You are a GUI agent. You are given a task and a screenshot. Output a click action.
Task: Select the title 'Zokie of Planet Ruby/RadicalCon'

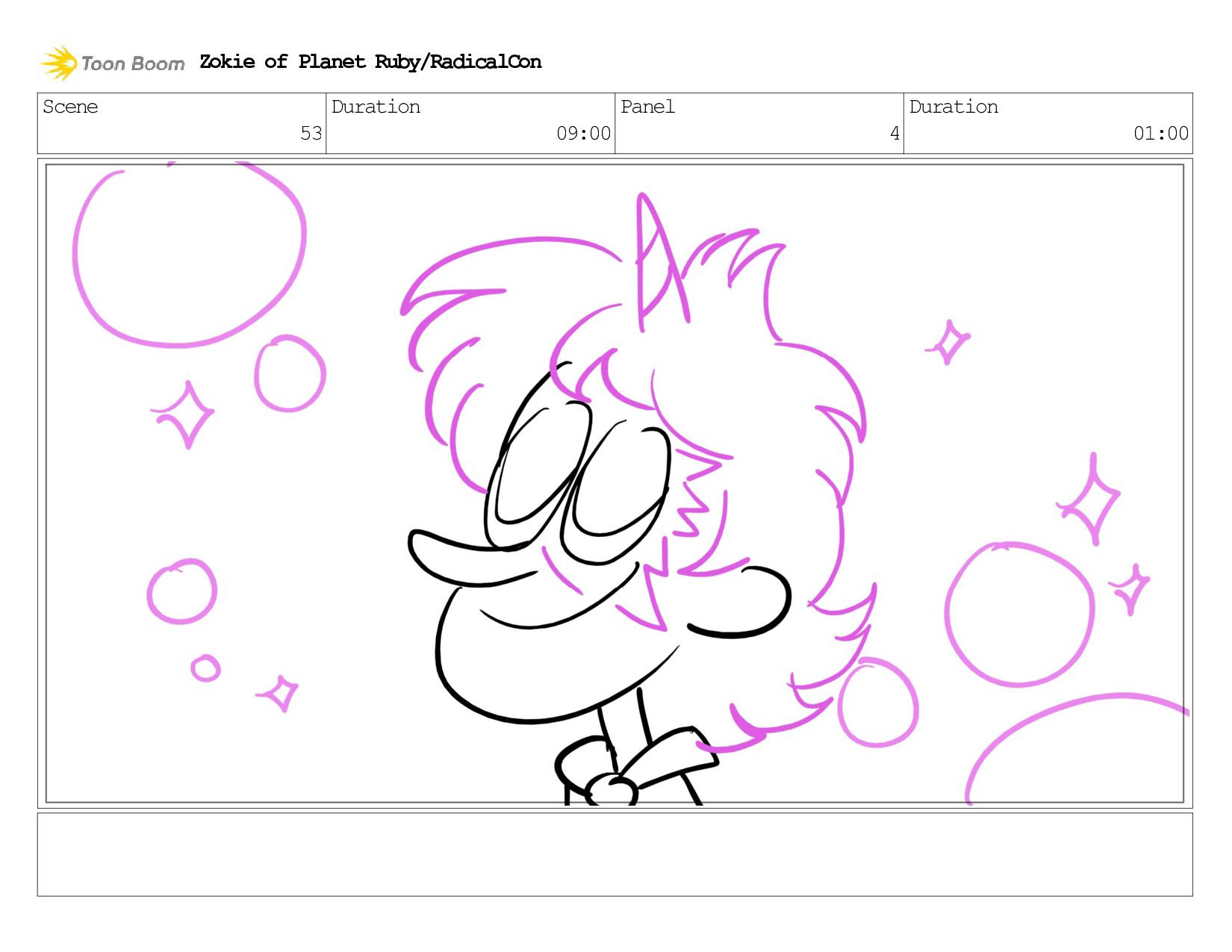370,62
